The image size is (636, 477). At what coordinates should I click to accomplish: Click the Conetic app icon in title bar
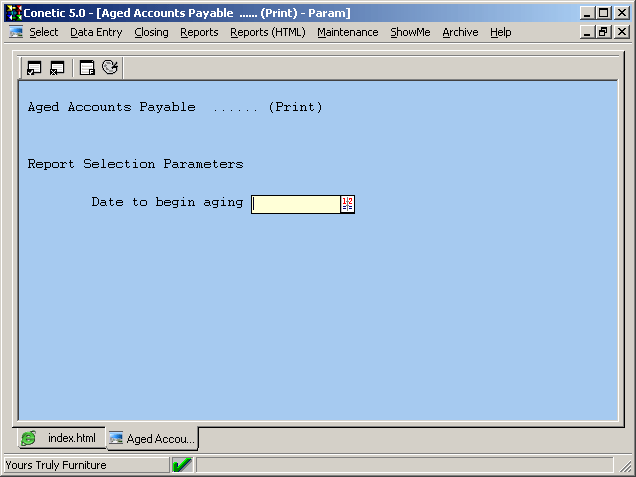click(x=14, y=13)
